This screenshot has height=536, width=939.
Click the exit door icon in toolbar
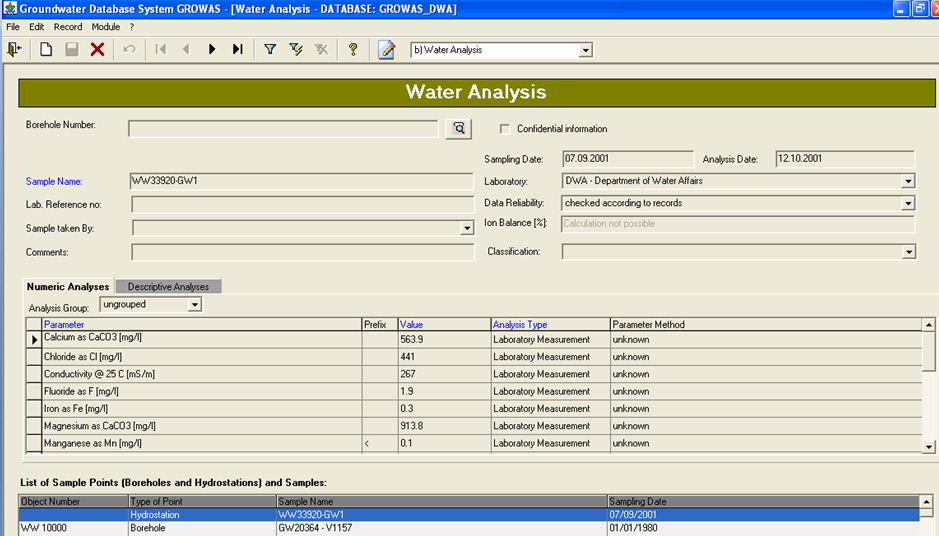click(x=14, y=49)
